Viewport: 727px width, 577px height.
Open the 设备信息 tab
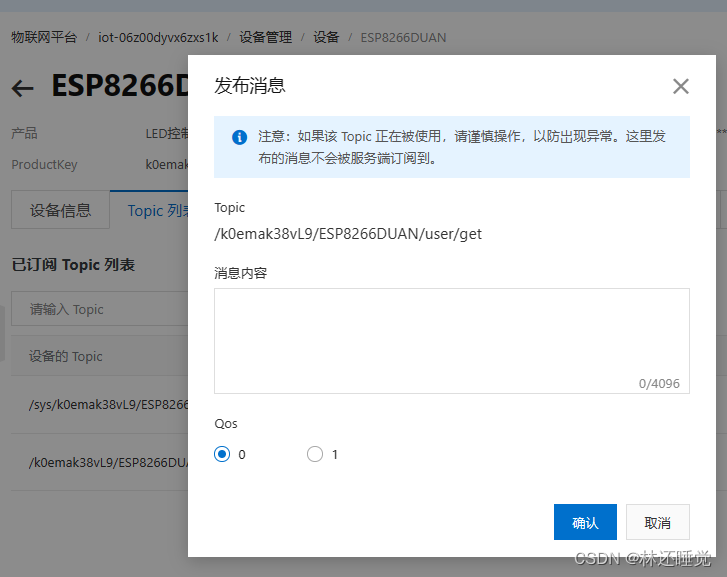click(60, 210)
